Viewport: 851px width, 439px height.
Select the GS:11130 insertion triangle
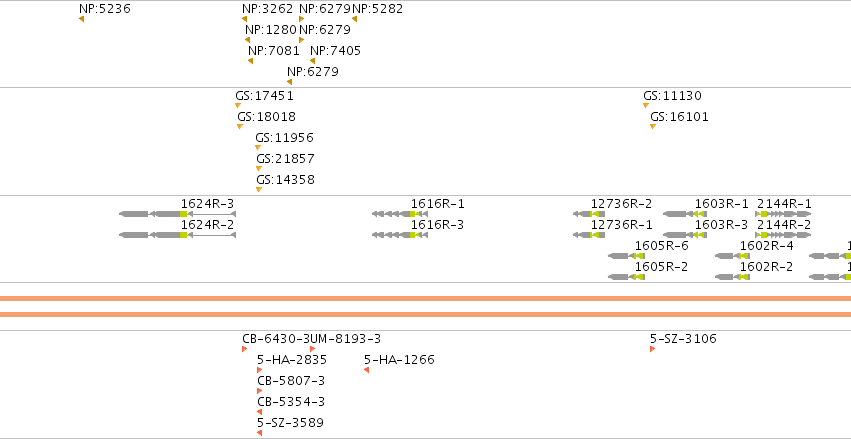(x=646, y=105)
